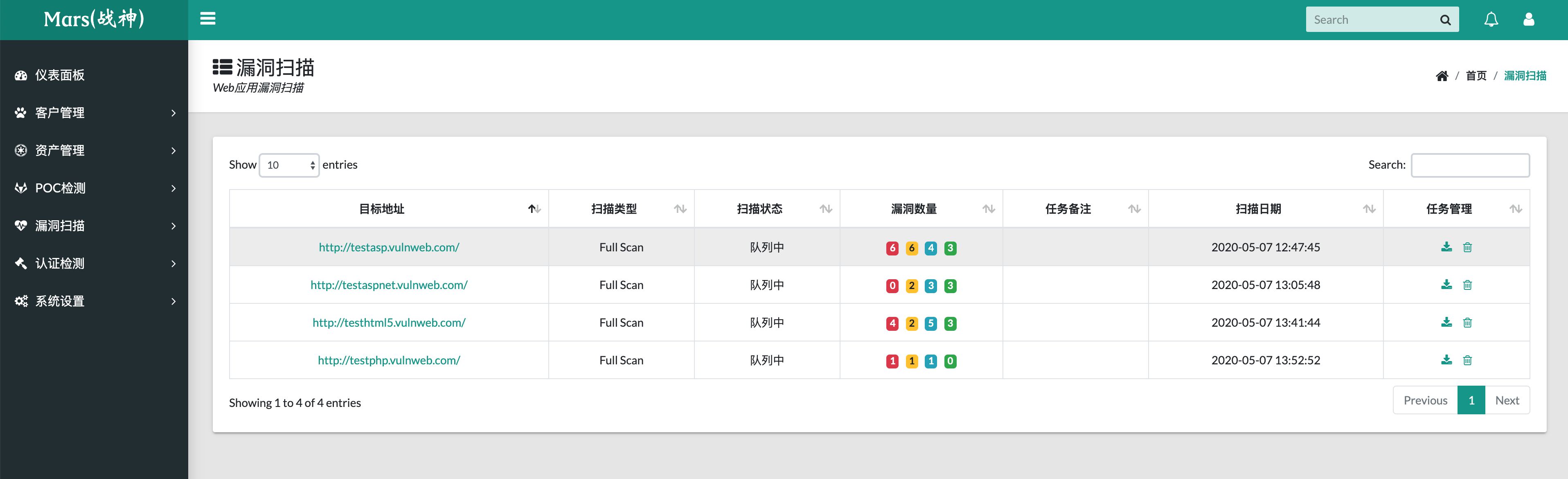Delete the testphp.vulnweb.com scan task

(1468, 360)
